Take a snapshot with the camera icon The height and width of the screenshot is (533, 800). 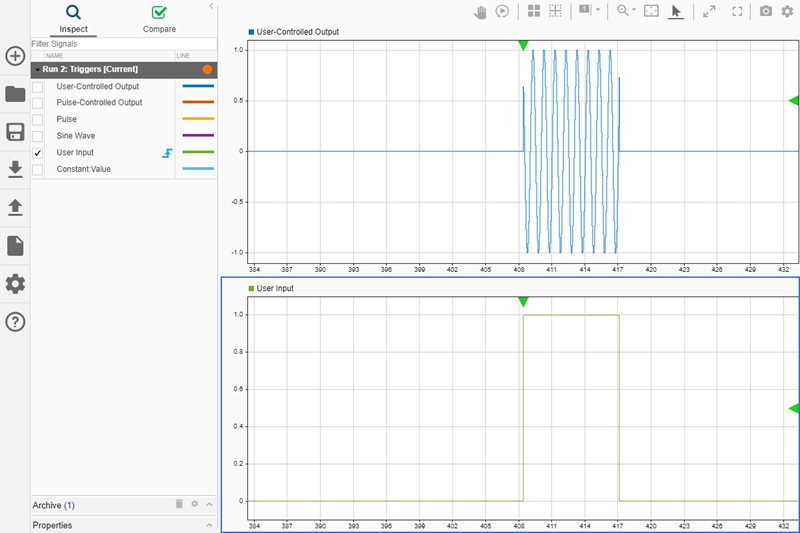pyautogui.click(x=766, y=11)
